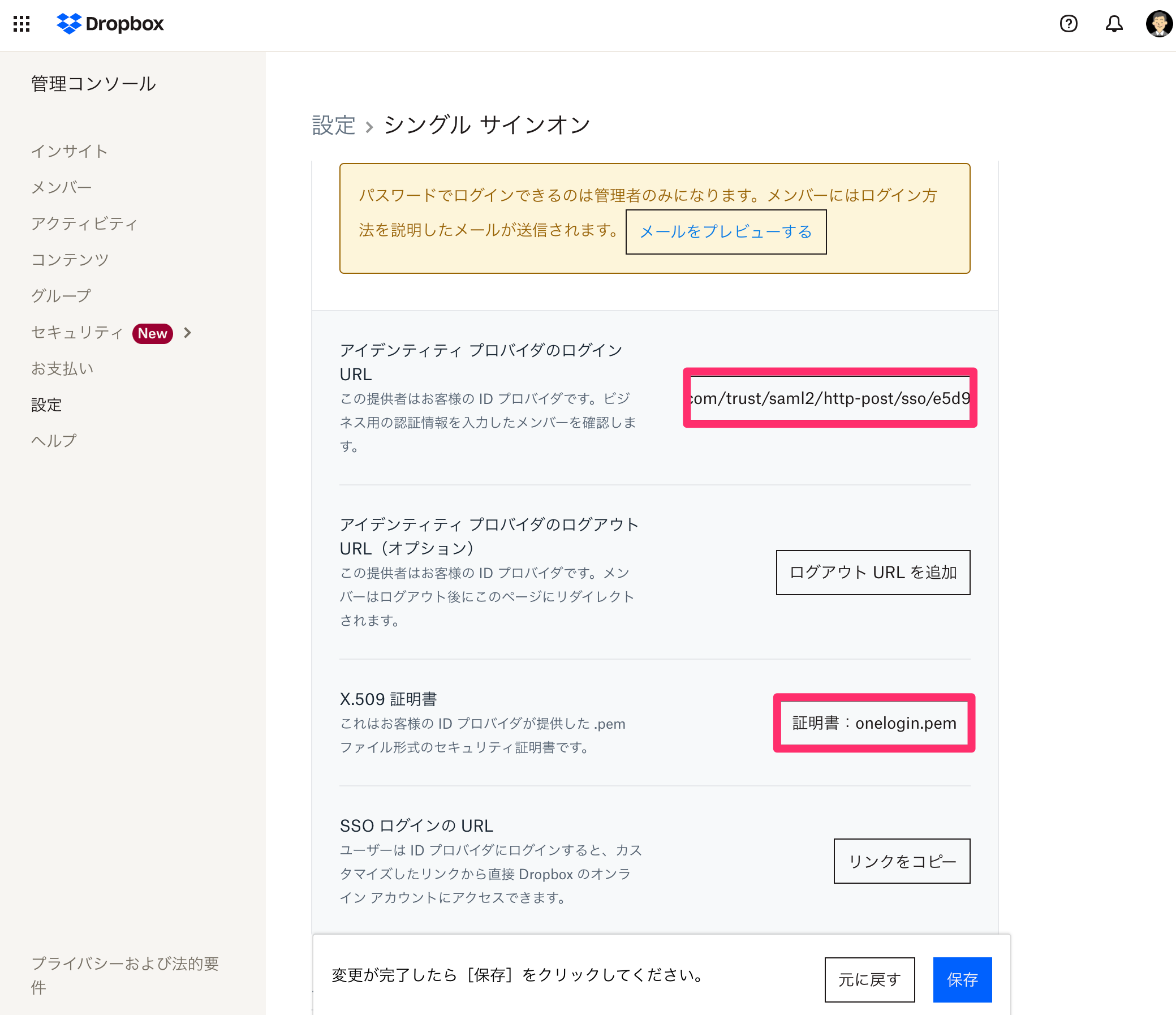Screen dimensions: 1176x1015
Task: Open お支払い in sidebar
Action: pos(62,368)
